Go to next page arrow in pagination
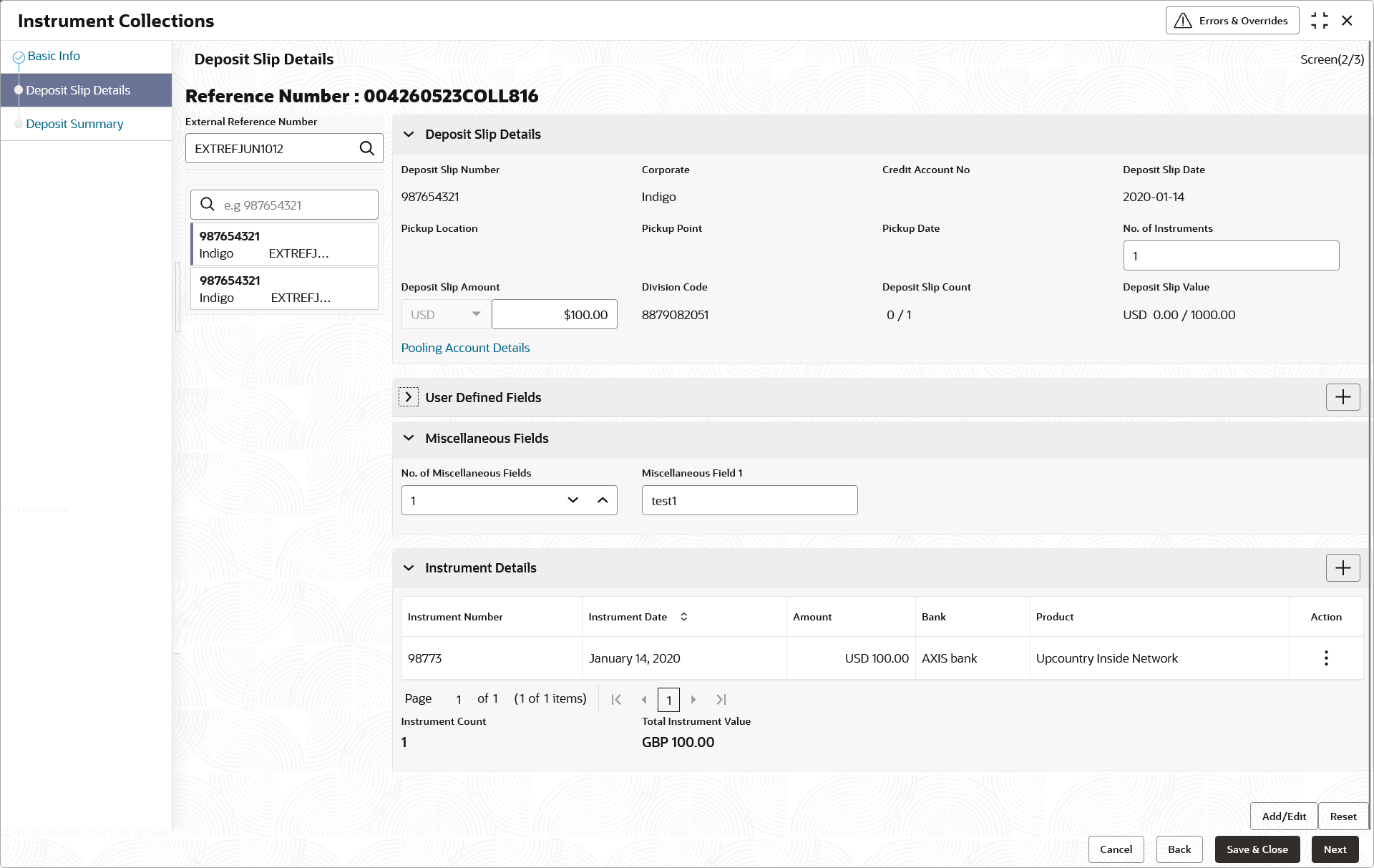Image resolution: width=1374 pixels, height=868 pixels. (693, 699)
